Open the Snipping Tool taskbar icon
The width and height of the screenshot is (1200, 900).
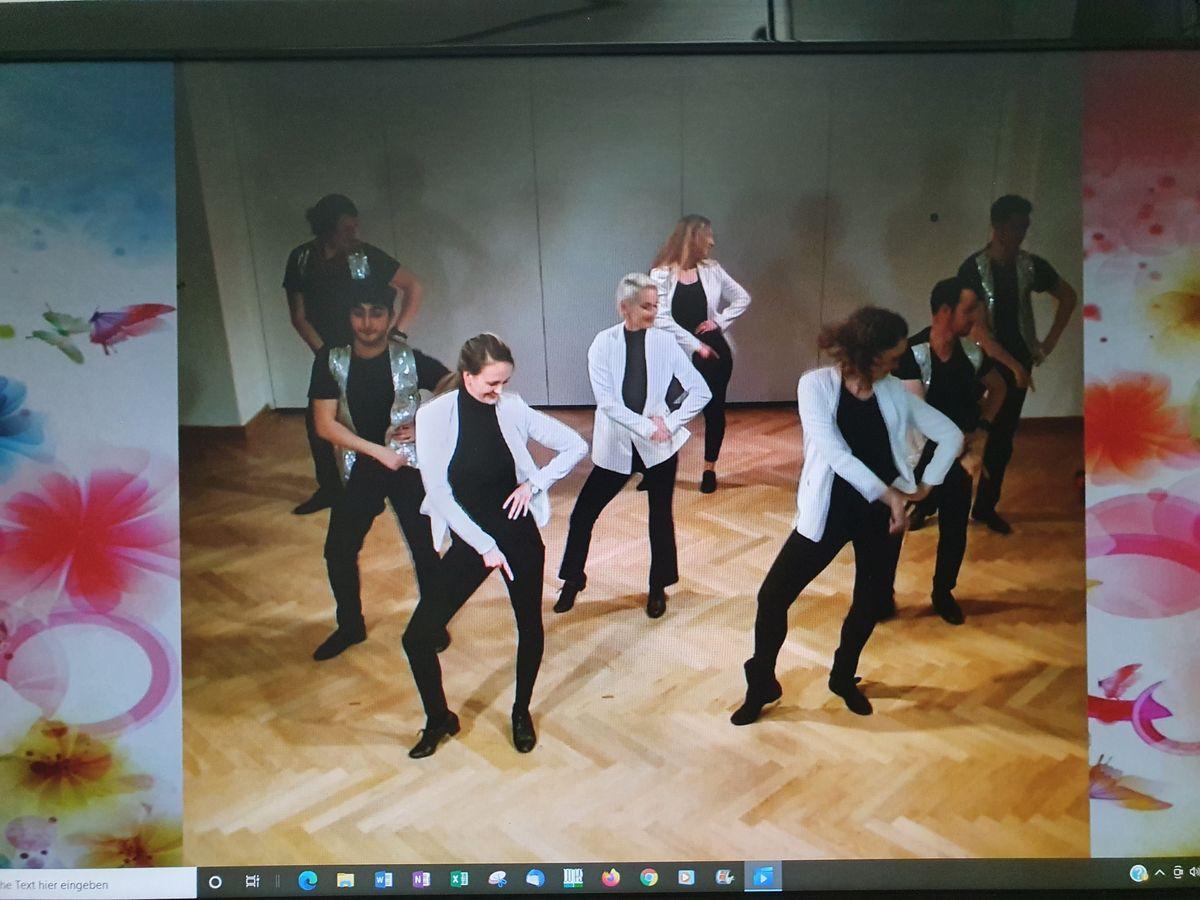coord(497,879)
